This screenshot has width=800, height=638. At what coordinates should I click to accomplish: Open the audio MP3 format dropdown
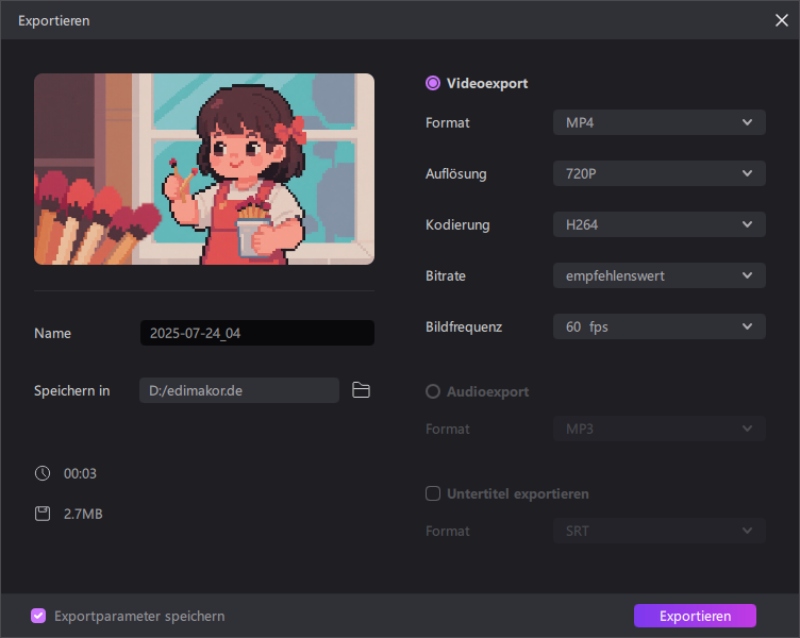coord(659,429)
